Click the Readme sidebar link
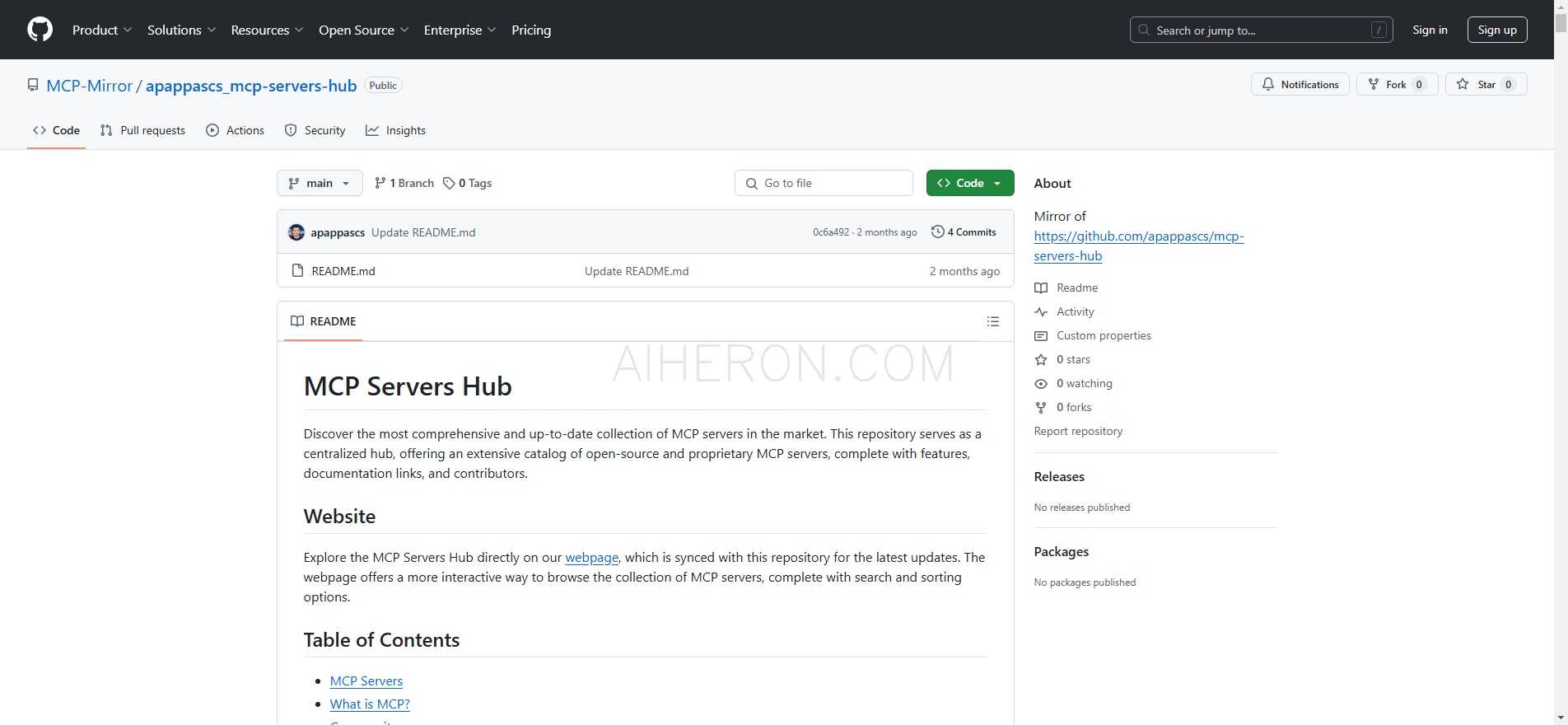 coord(1077,288)
